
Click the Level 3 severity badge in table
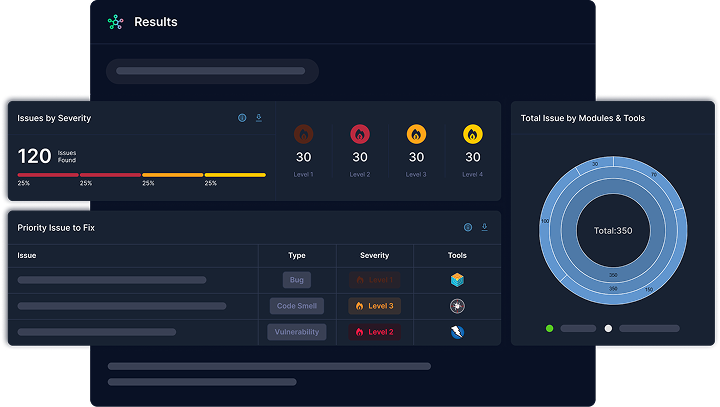point(374,306)
